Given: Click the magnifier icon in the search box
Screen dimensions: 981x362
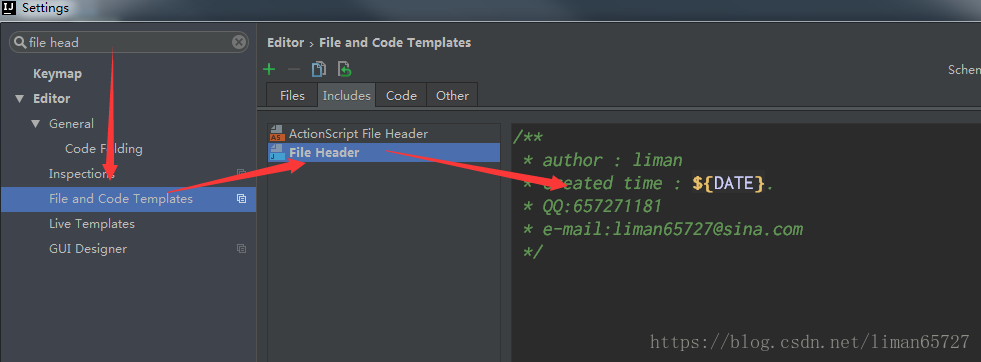Looking at the screenshot, I should (20, 43).
